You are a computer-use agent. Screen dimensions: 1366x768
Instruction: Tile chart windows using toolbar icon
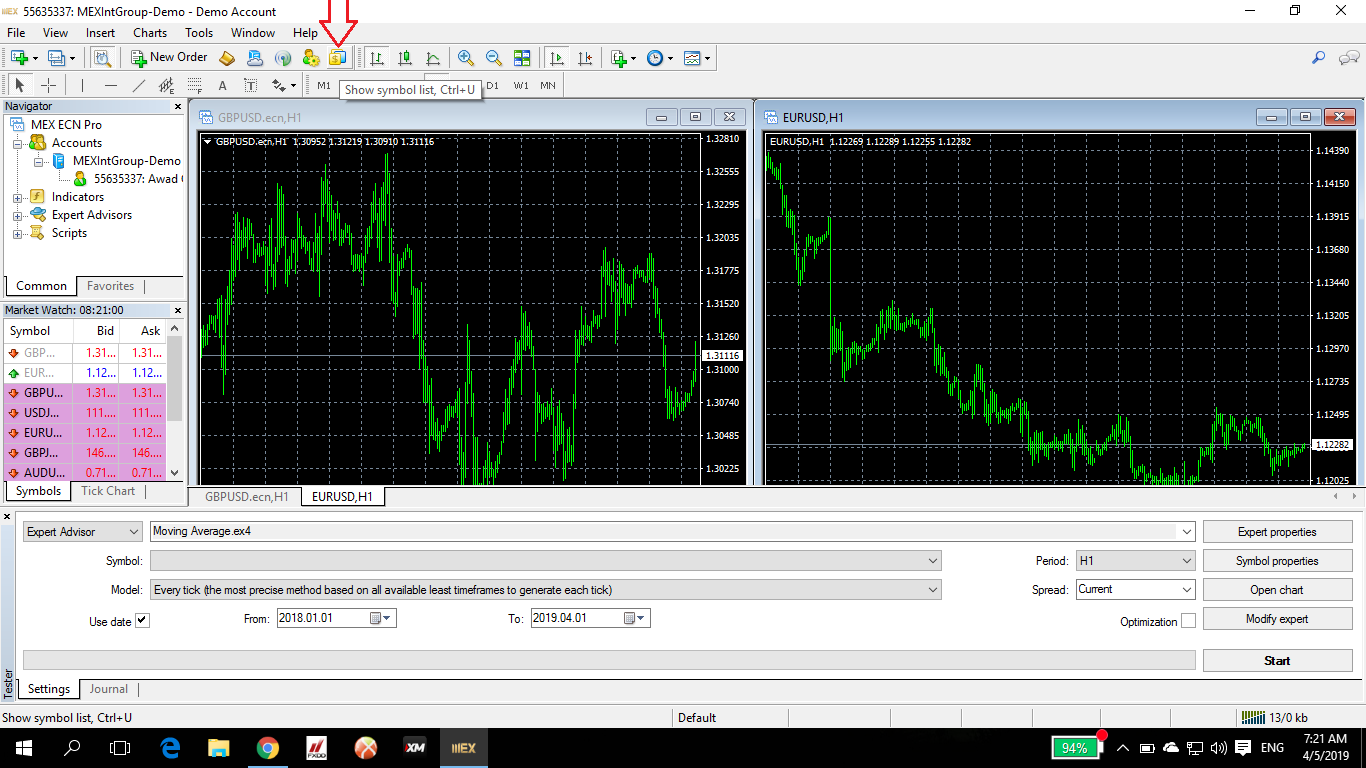(522, 58)
